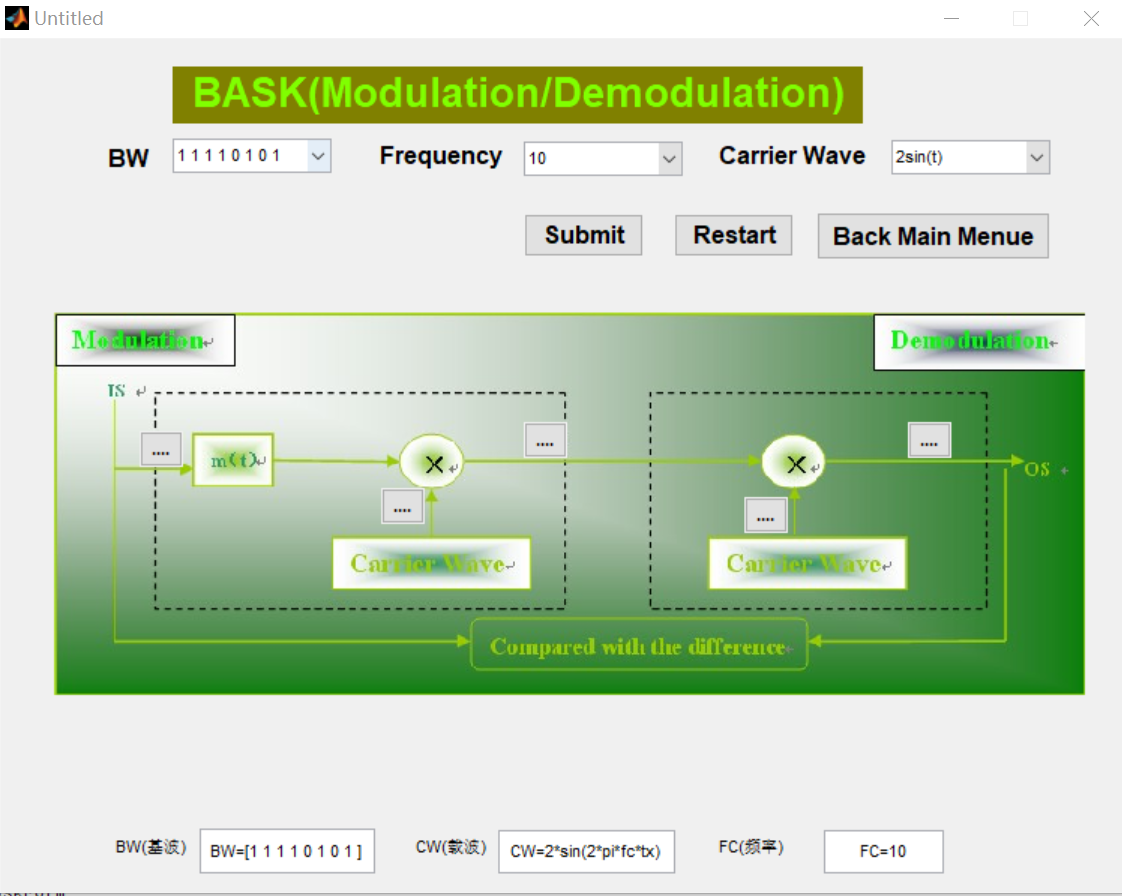This screenshot has height=896, width=1122.
Task: Click the 'OS' output signal label
Action: [1037, 469]
